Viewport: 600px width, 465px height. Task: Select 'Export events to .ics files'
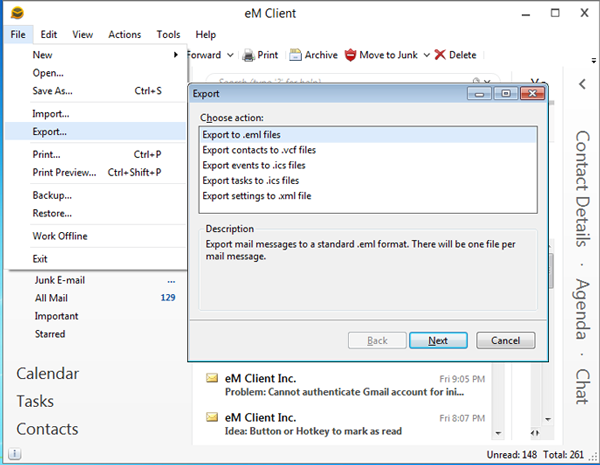[368, 165]
